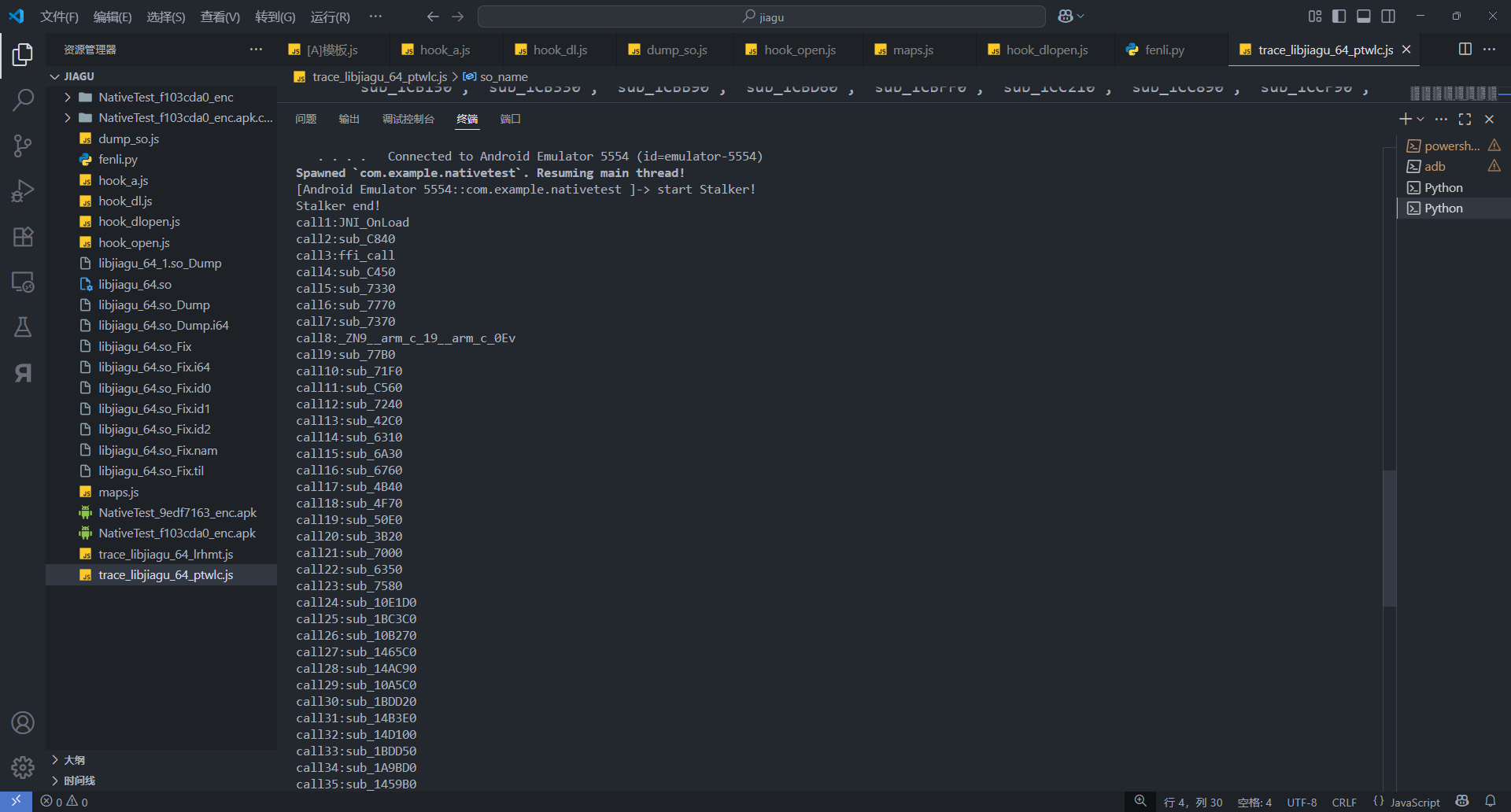Switch to the Output (输出) panel tab

[349, 119]
